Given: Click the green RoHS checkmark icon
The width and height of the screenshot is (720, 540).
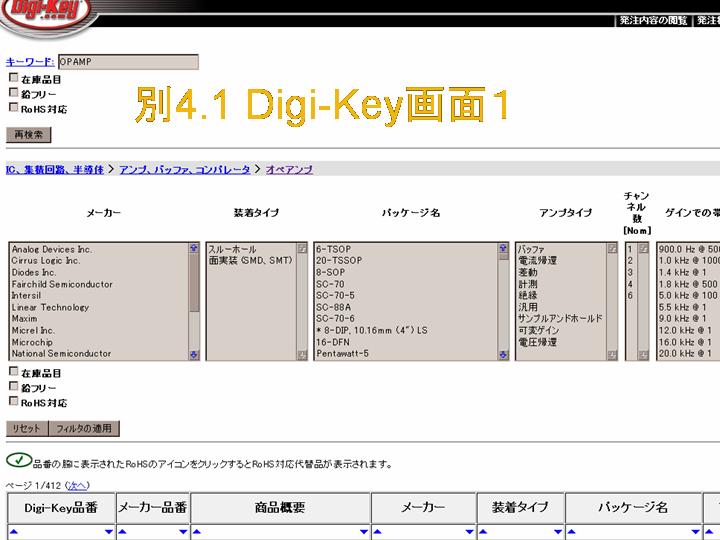Looking at the screenshot, I should click(x=19, y=460).
